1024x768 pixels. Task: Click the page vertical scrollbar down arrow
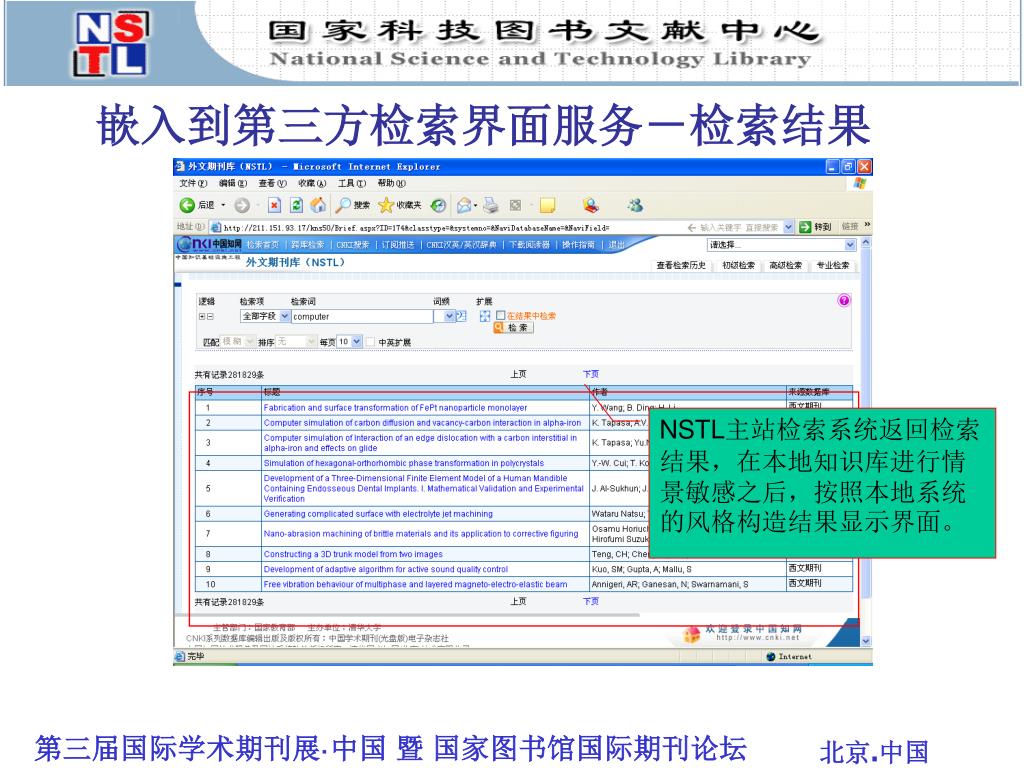[866, 641]
